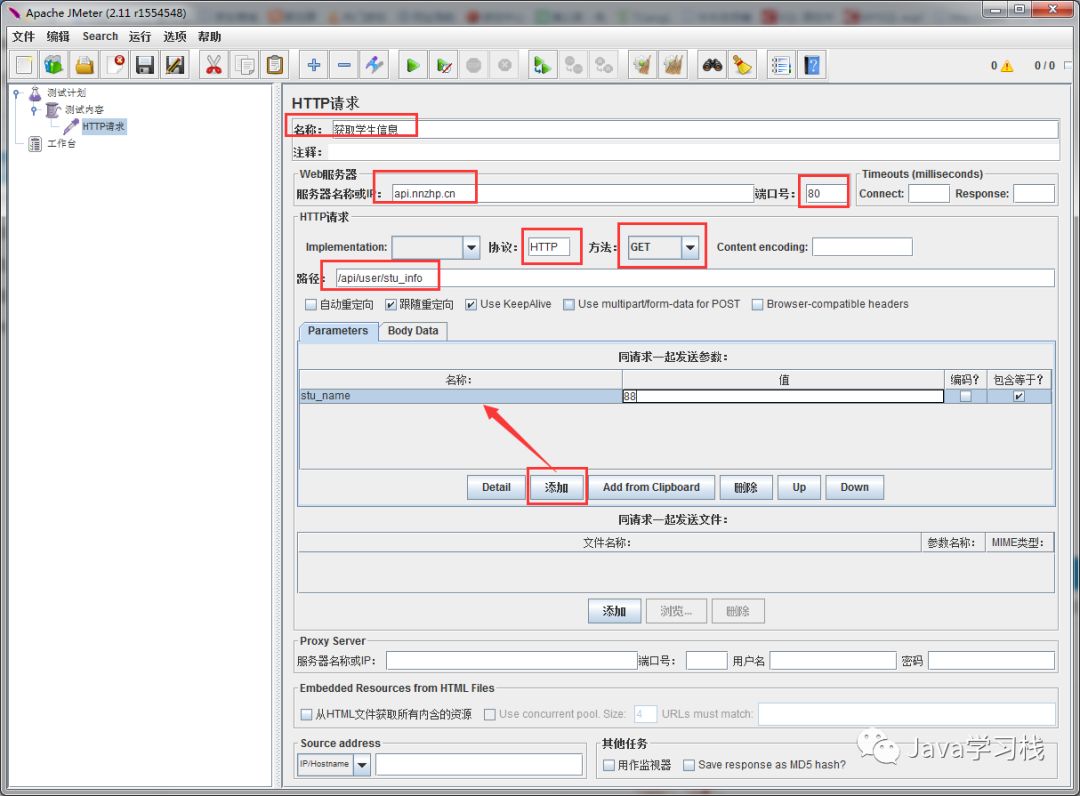Open the 帮助 menu
The image size is (1080, 796).
209,36
